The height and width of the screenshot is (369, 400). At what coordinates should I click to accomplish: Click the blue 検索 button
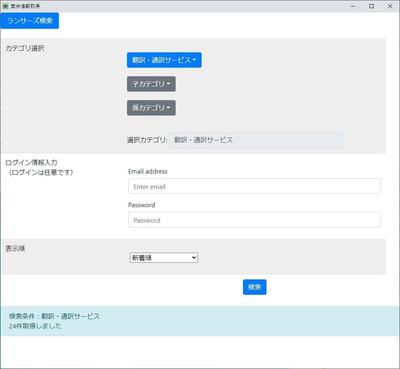[254, 287]
